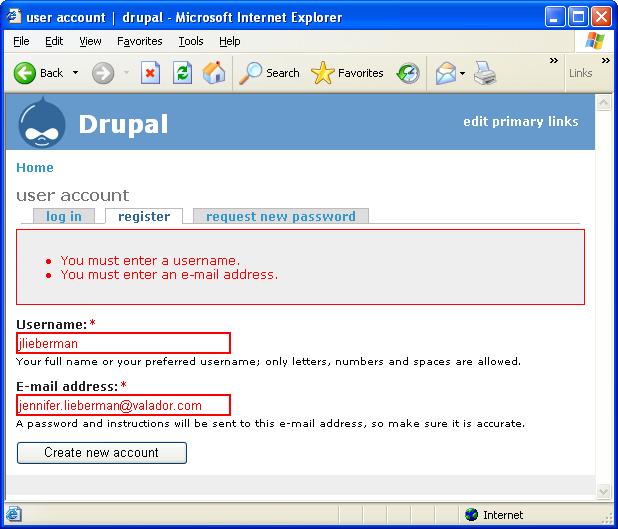Viewport: 618px width, 529px height.
Task: Click the IE icon in title bar
Action: point(14,16)
